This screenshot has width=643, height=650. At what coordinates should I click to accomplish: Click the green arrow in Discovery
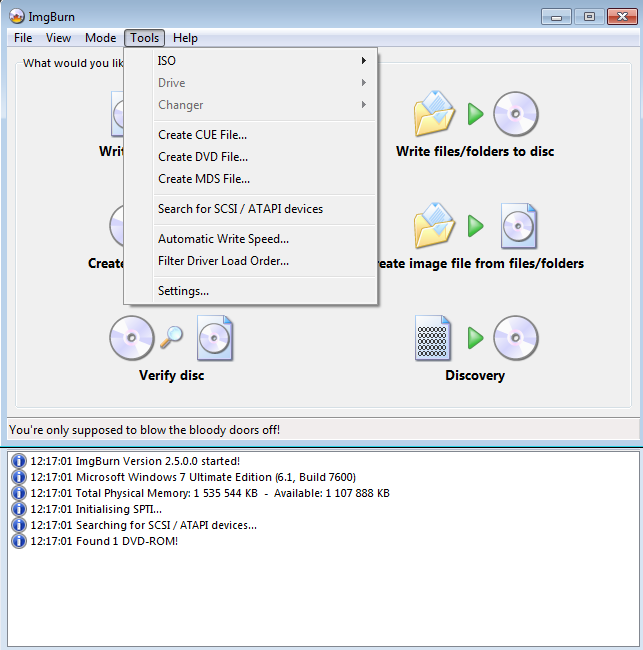[x=476, y=338]
